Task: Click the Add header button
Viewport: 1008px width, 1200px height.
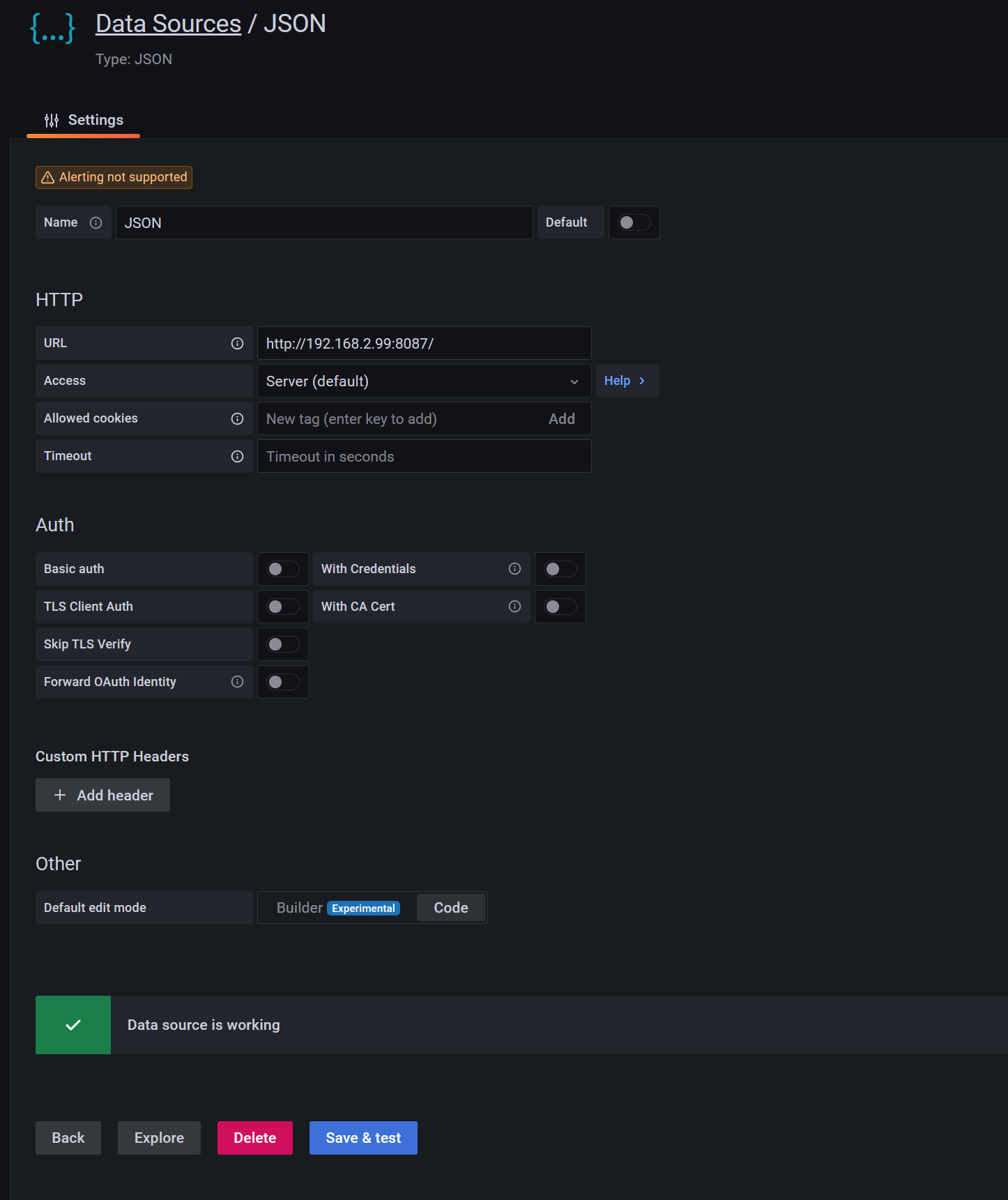Action: click(x=102, y=795)
